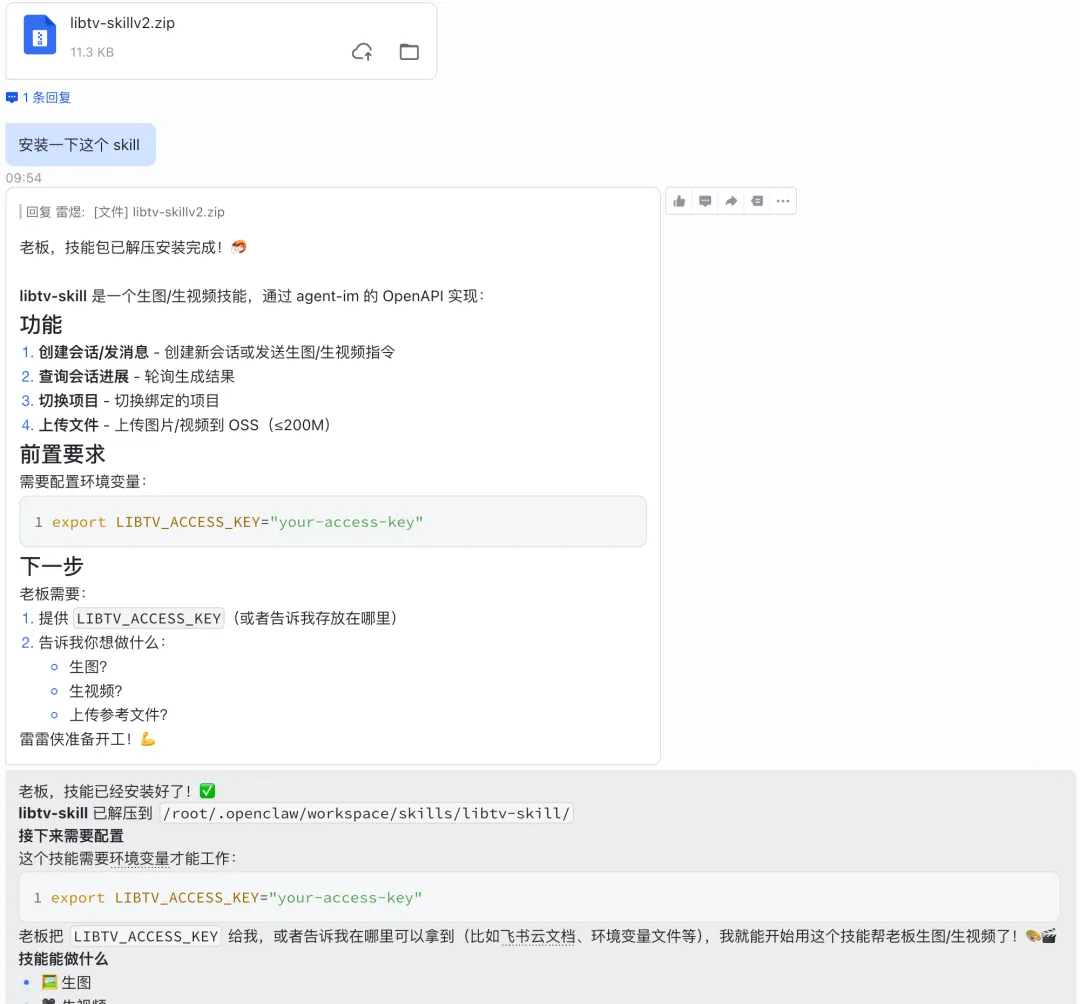The height and width of the screenshot is (1004, 1080).
Task: Click the "上传参考文件?" bullet item
Action: (x=118, y=715)
